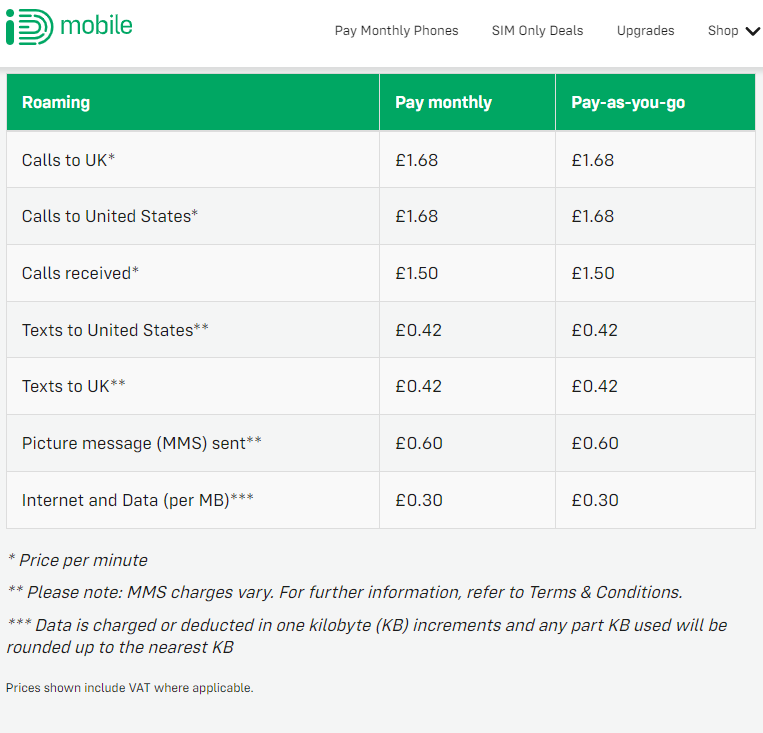Click the Prices shown include VAT note
Viewport: 763px width, 733px height.
click(129, 688)
